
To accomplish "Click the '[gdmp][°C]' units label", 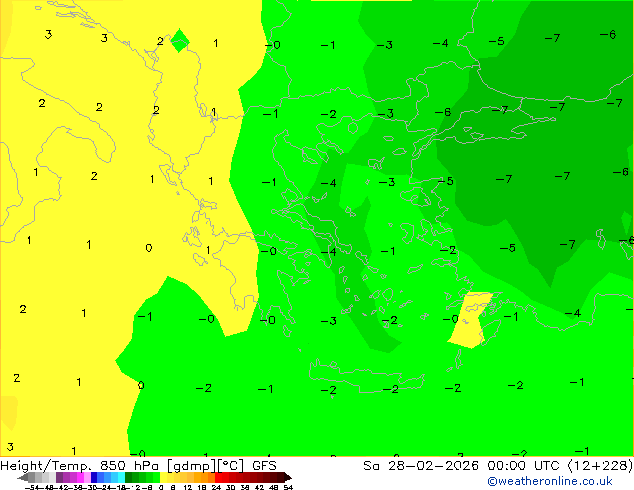I will (x=206, y=466).
